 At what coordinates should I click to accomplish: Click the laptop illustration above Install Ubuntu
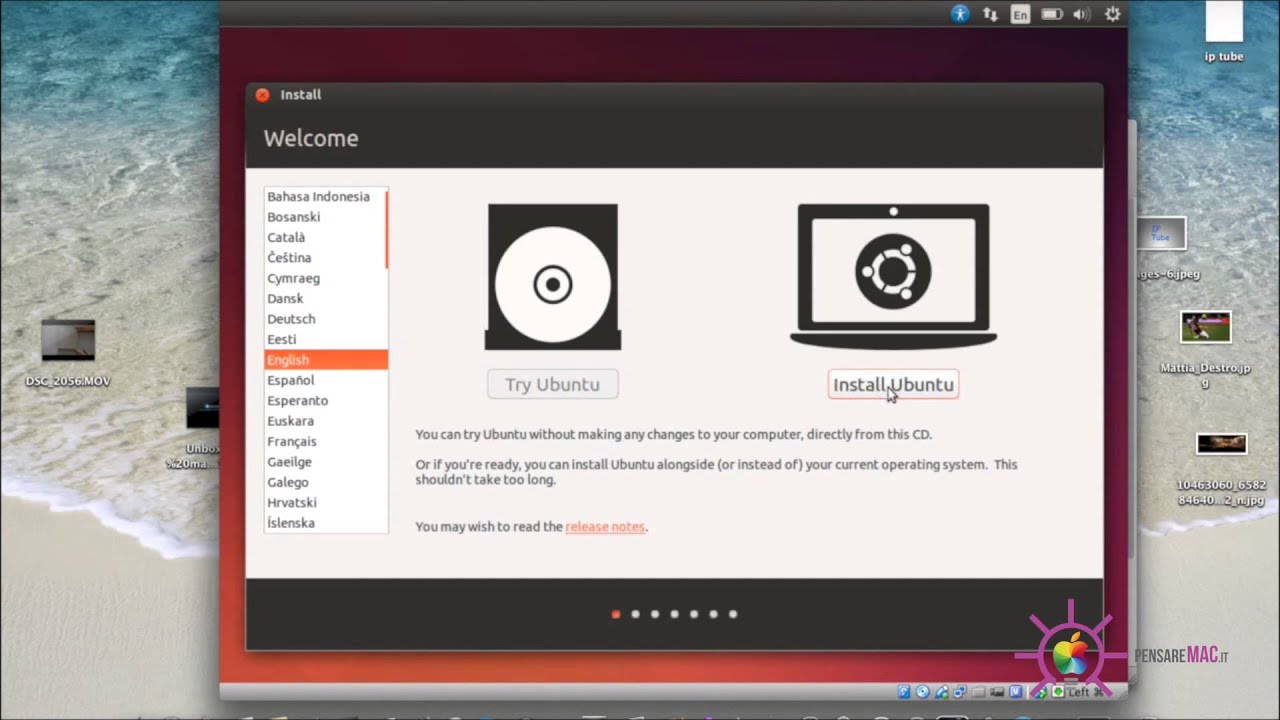(893, 276)
